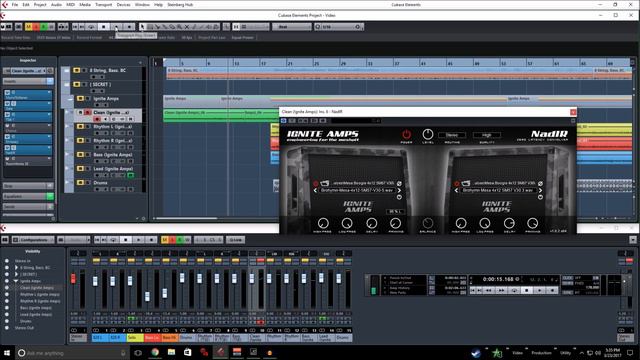Image resolution: width=640 pixels, height=360 pixels.
Task: Click the left cabinet High Pass knob
Action: [x=323, y=223]
